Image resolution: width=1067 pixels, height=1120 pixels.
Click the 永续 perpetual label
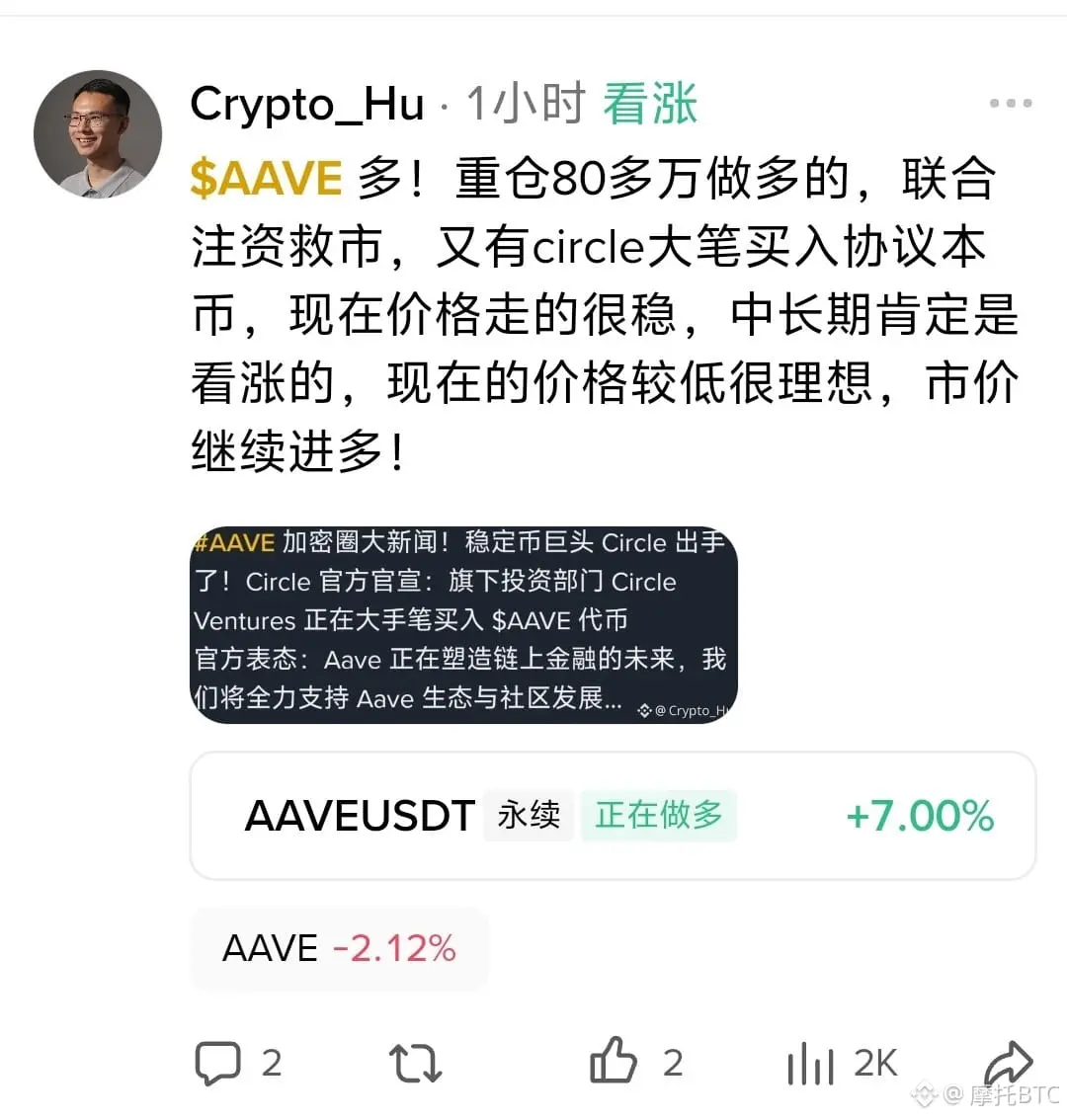click(529, 816)
